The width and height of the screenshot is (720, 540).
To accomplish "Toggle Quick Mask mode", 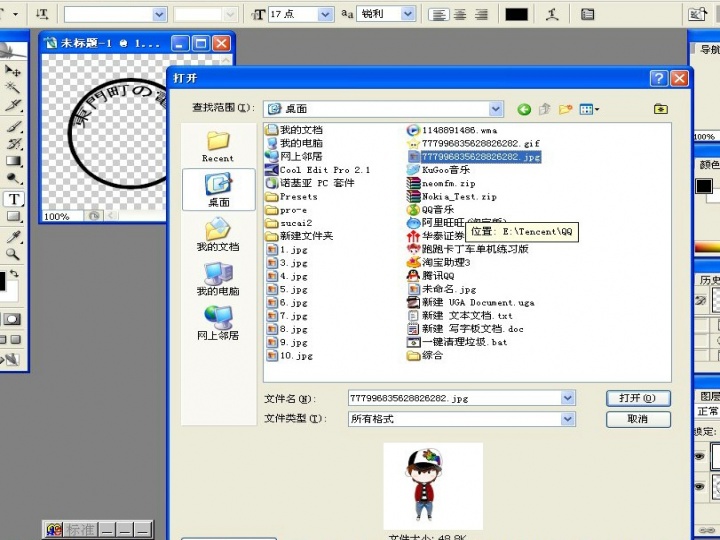I will click(x=12, y=319).
